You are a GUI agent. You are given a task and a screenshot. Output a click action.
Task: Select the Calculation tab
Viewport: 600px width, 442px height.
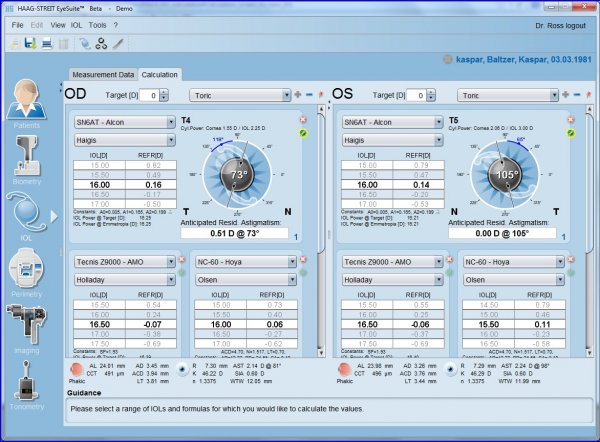160,75
